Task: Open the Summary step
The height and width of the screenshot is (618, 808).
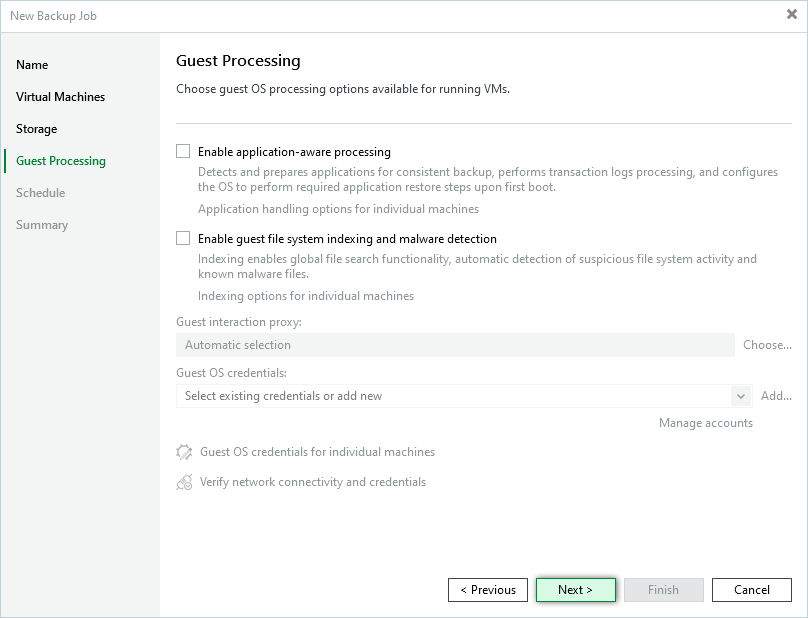Action: pos(42,225)
